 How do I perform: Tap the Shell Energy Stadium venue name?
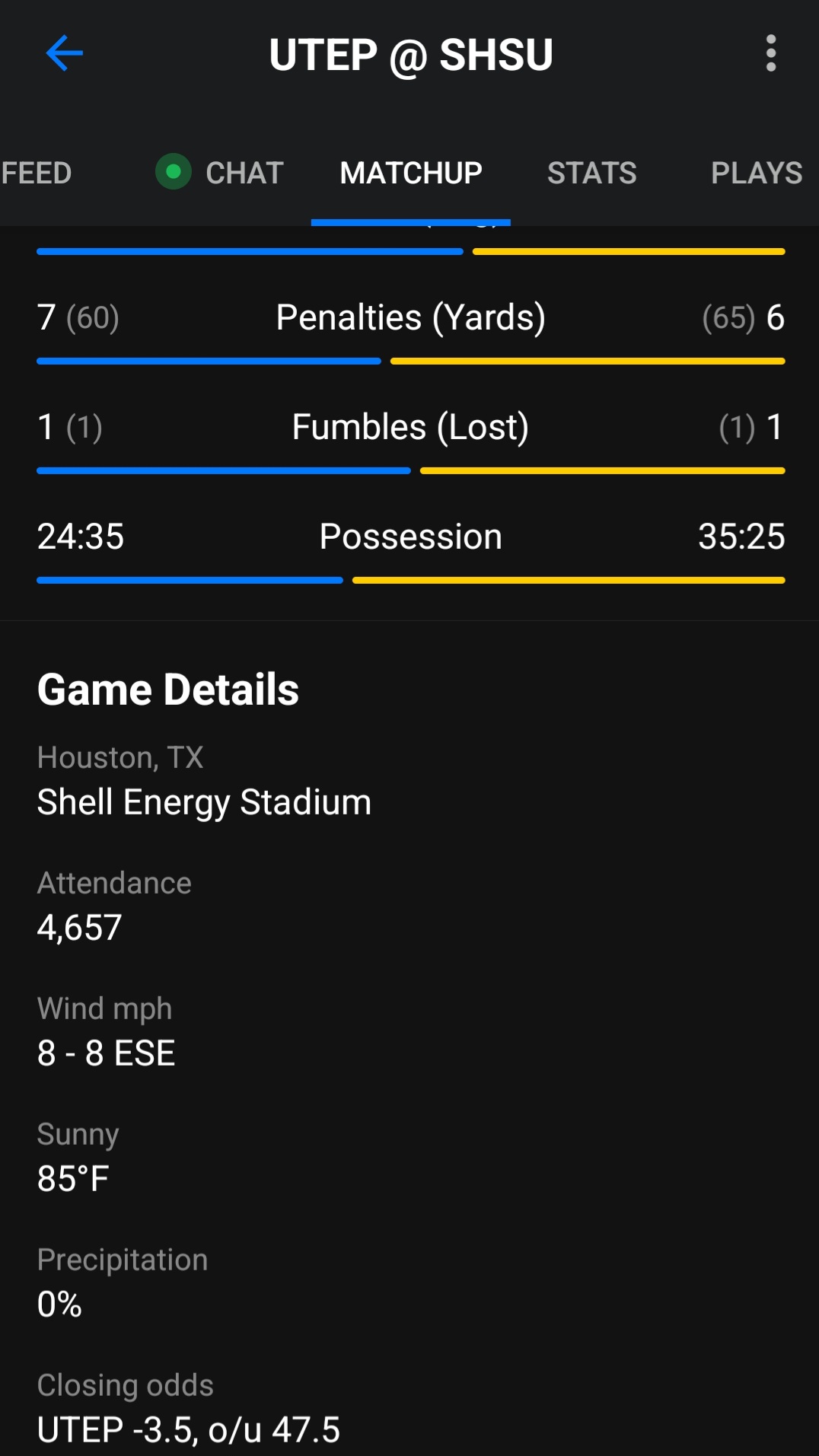(204, 802)
